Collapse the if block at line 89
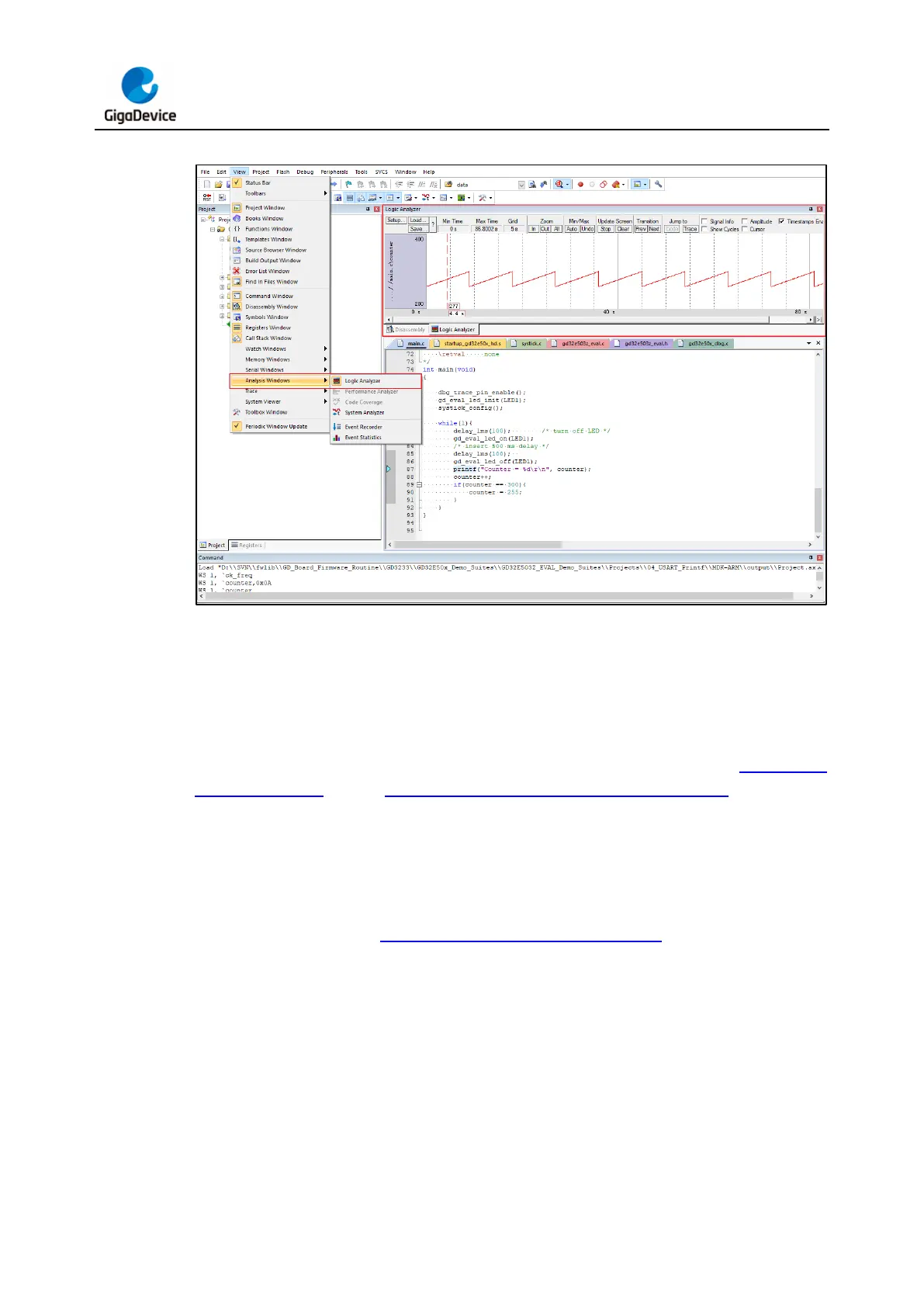 coord(419,485)
